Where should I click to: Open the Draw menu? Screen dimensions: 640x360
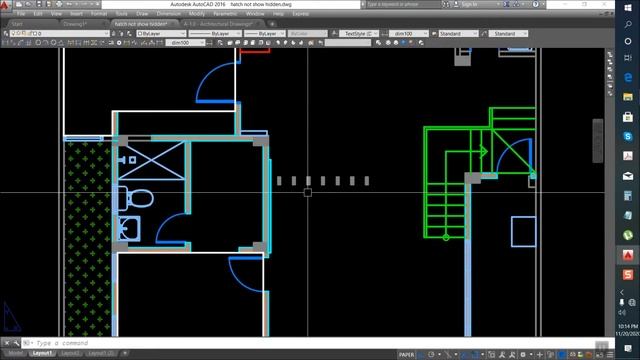pos(142,14)
